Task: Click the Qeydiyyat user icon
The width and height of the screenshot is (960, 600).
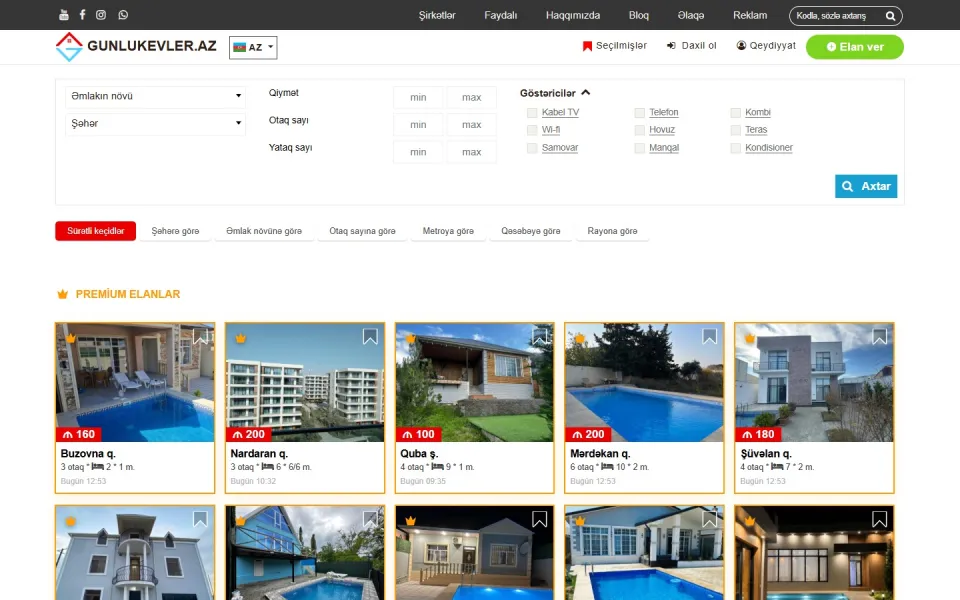Action: point(741,45)
